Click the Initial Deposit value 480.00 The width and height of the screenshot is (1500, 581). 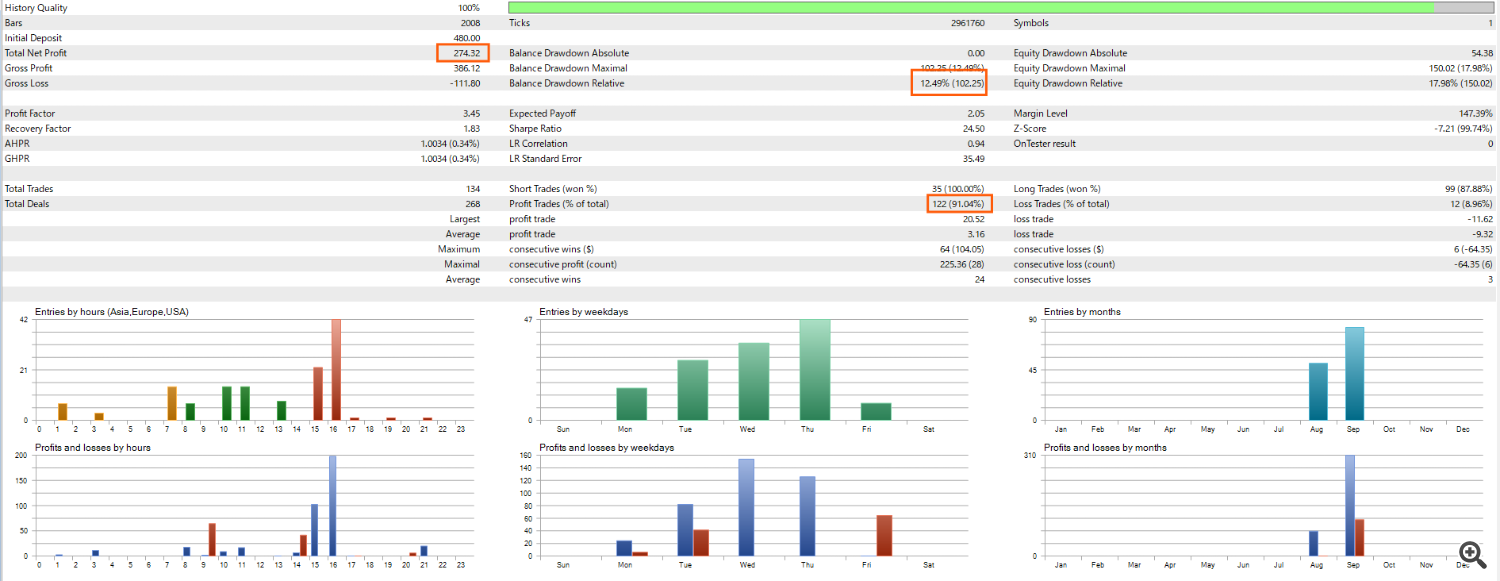[466, 38]
